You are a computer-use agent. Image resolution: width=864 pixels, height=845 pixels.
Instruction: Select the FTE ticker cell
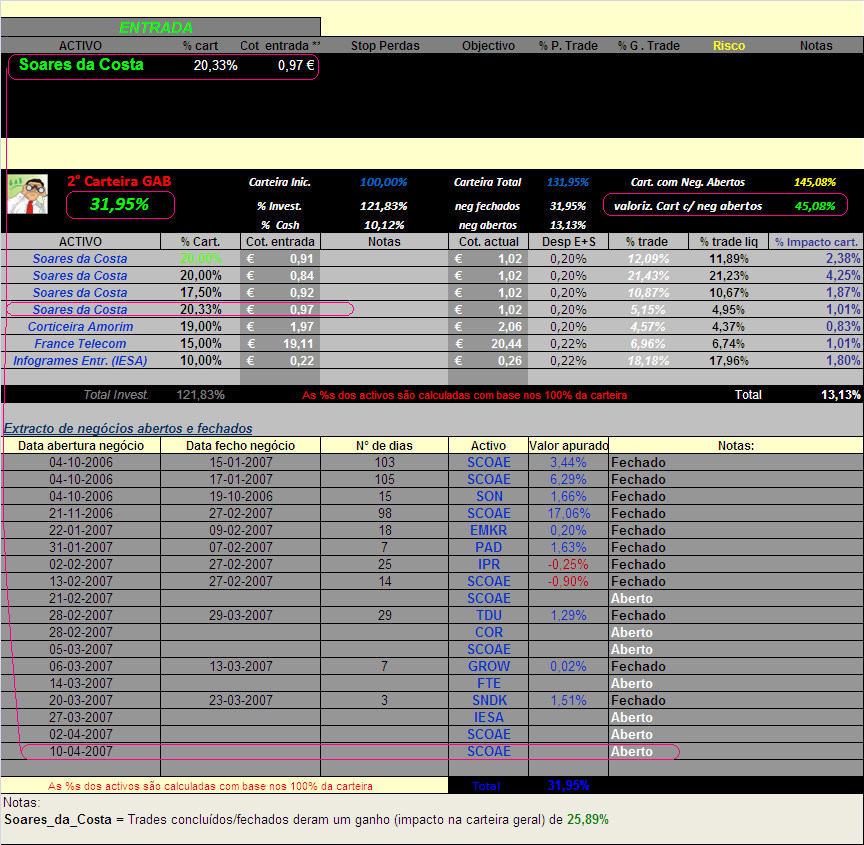[x=489, y=684]
